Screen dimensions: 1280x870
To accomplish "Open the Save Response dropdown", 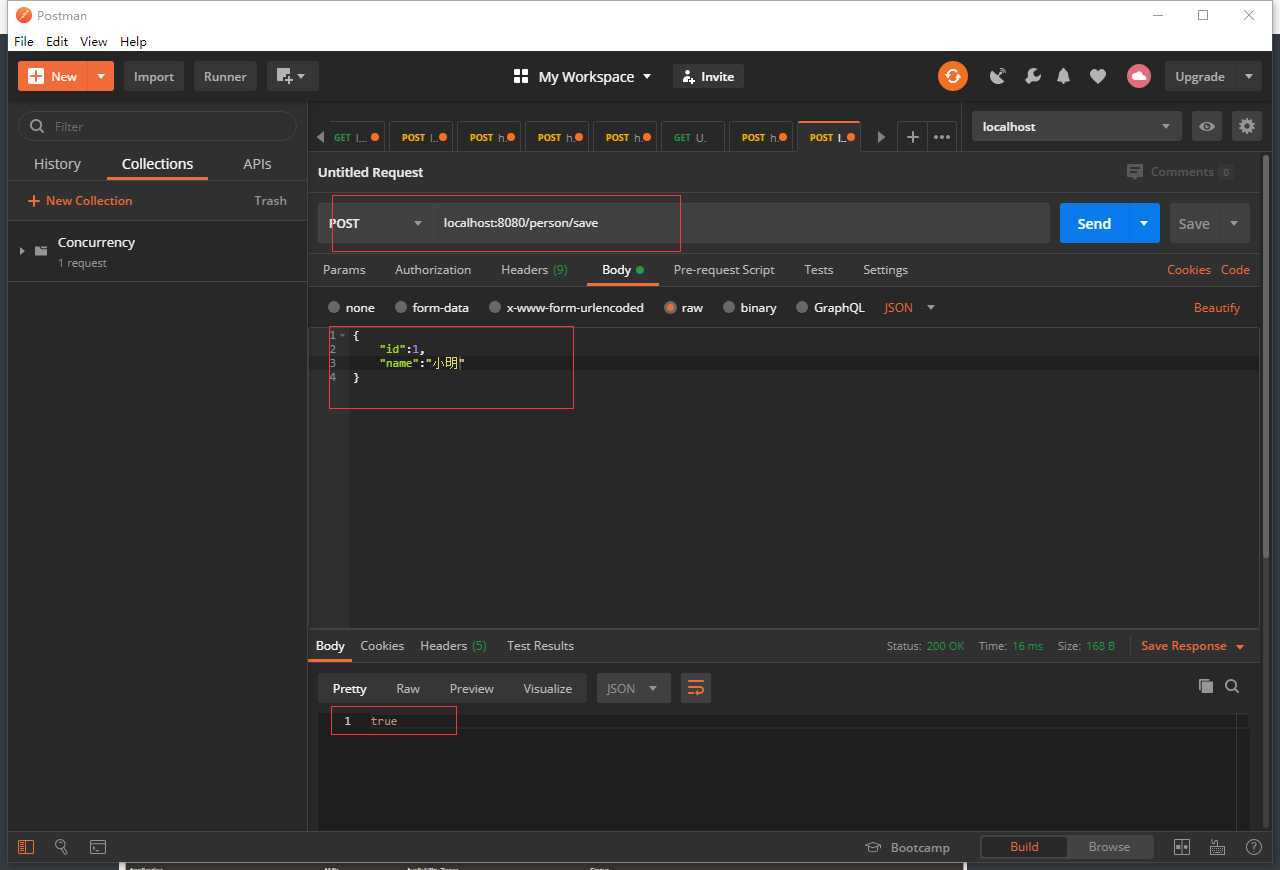I will click(x=1193, y=646).
